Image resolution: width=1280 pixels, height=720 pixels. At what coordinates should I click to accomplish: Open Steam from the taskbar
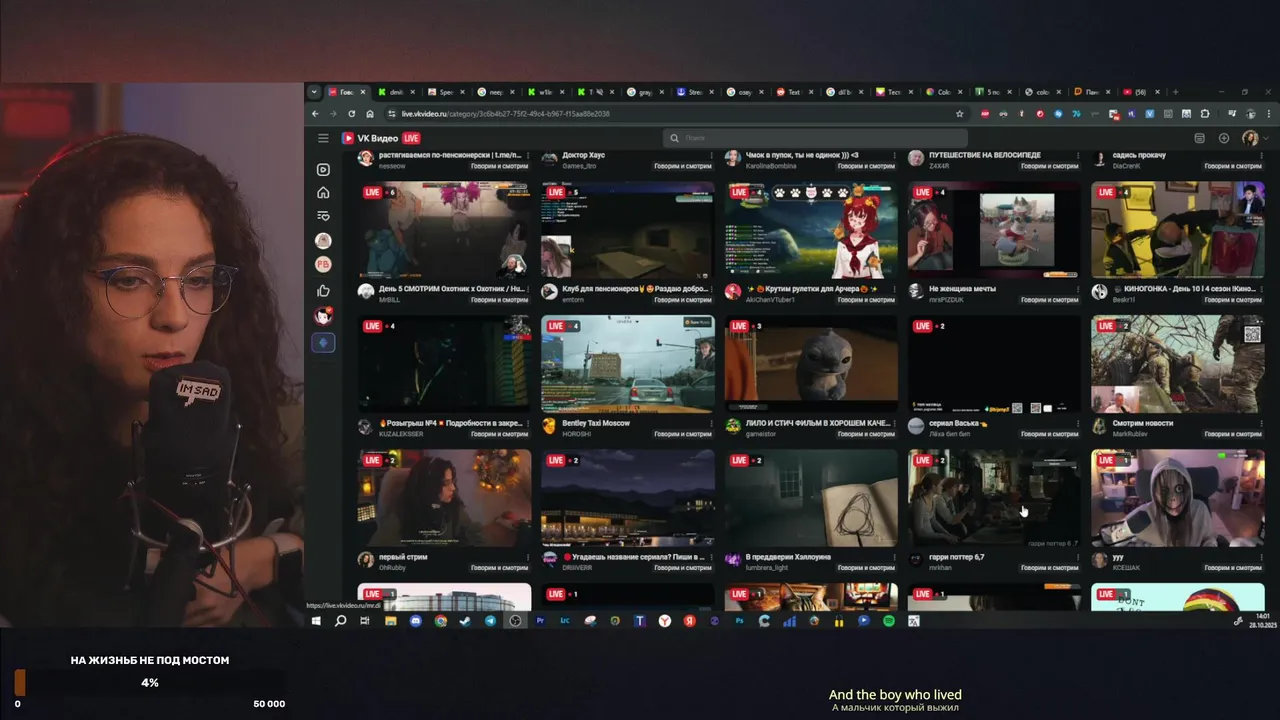465,621
